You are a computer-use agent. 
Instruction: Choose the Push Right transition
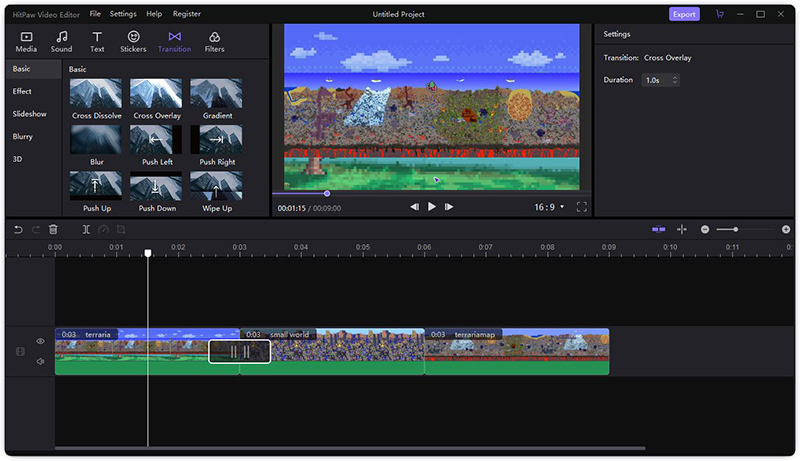point(216,145)
